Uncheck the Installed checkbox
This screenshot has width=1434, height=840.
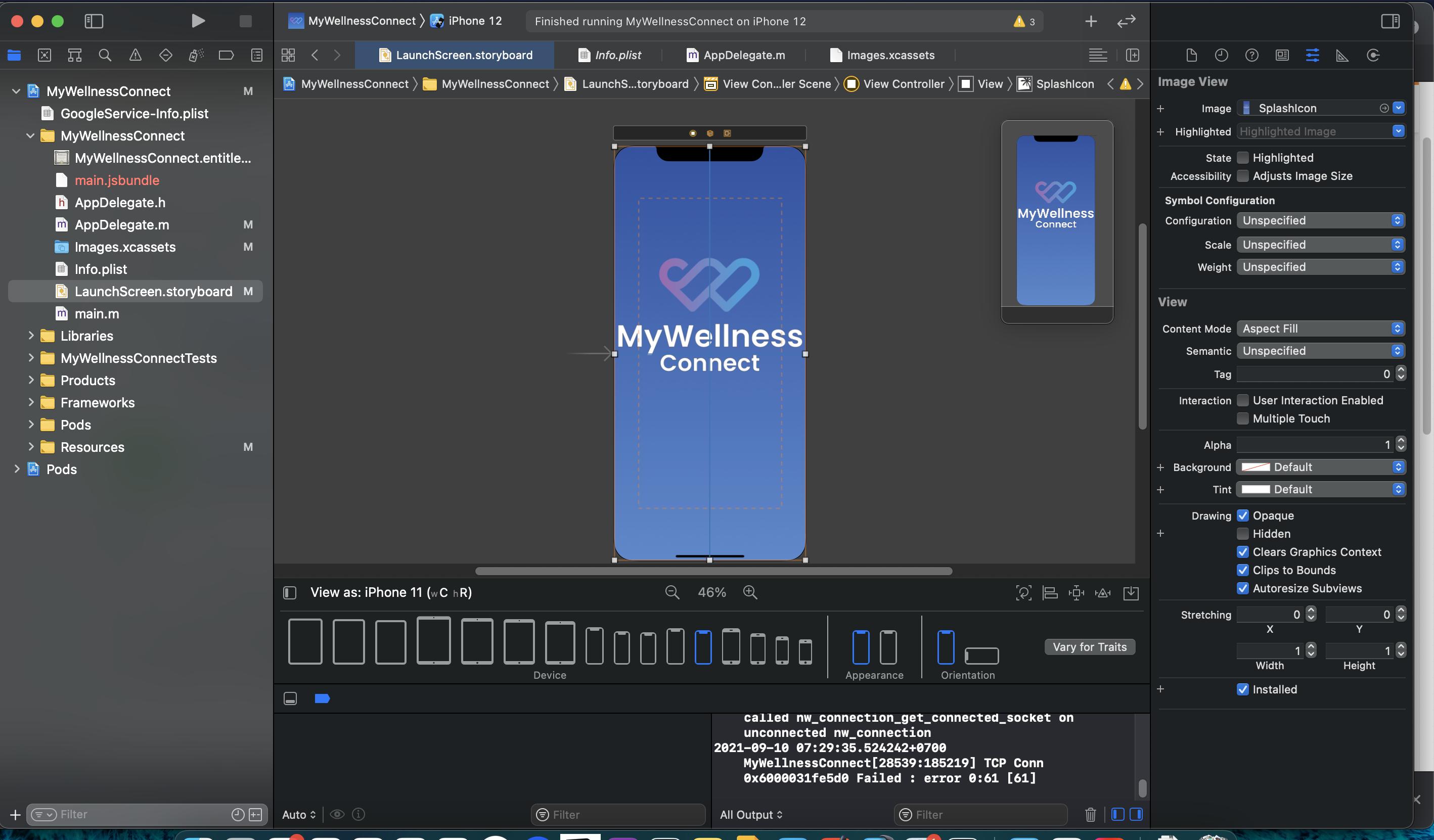[x=1243, y=689]
